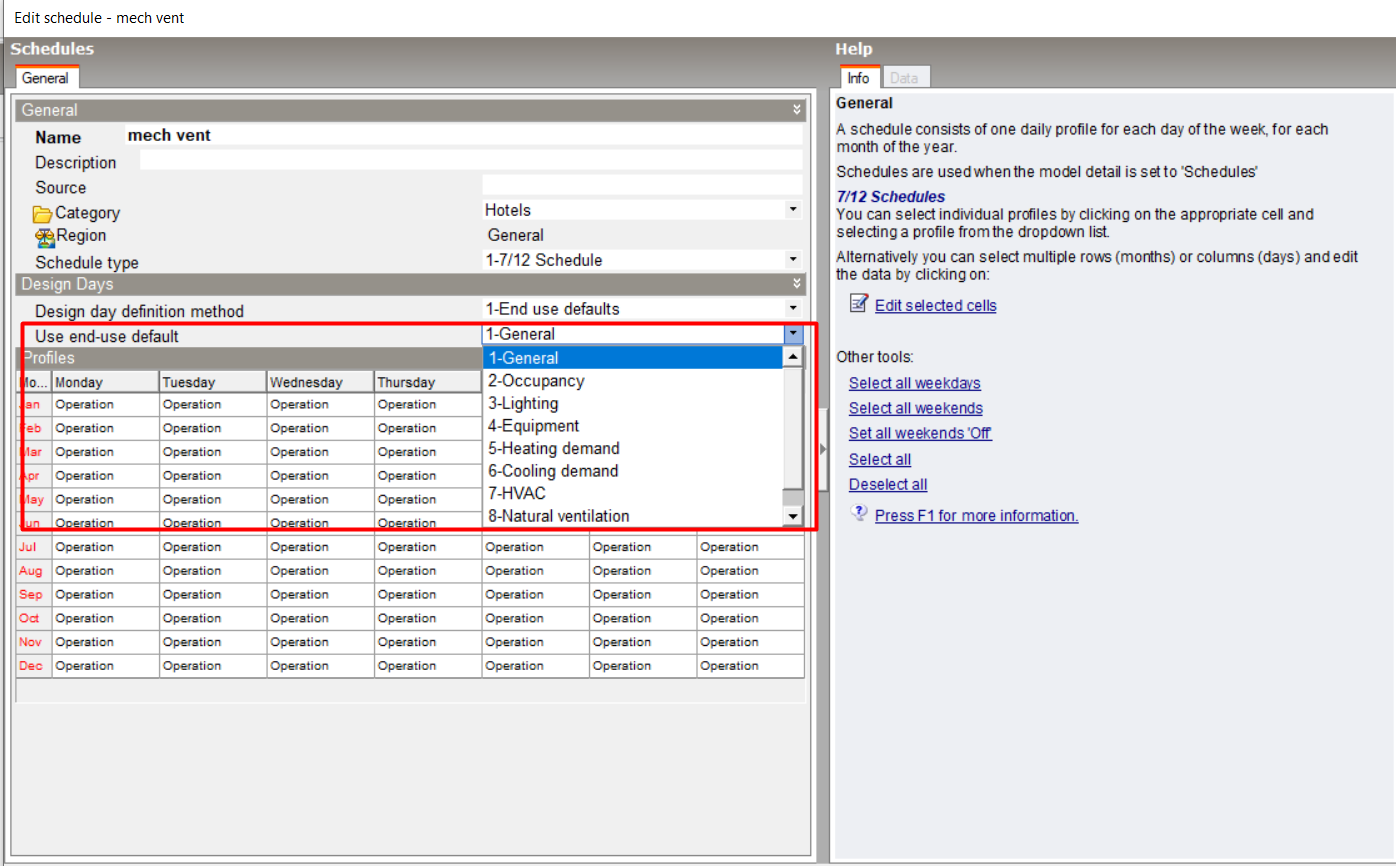Click the dropdown list scroll-up arrow
The height and width of the screenshot is (866, 1396).
tap(793, 357)
